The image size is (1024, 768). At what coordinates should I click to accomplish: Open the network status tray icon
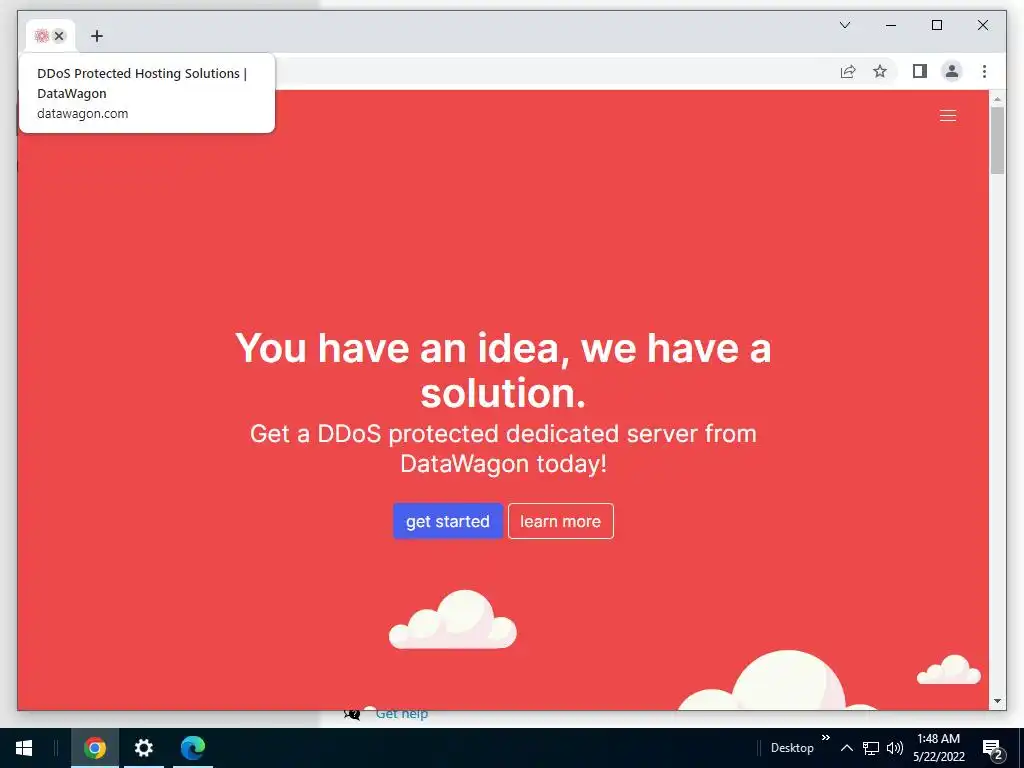coord(871,748)
